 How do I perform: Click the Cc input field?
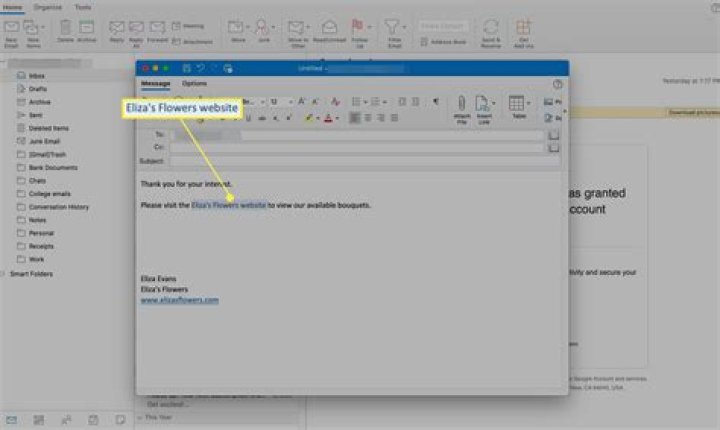[357, 148]
